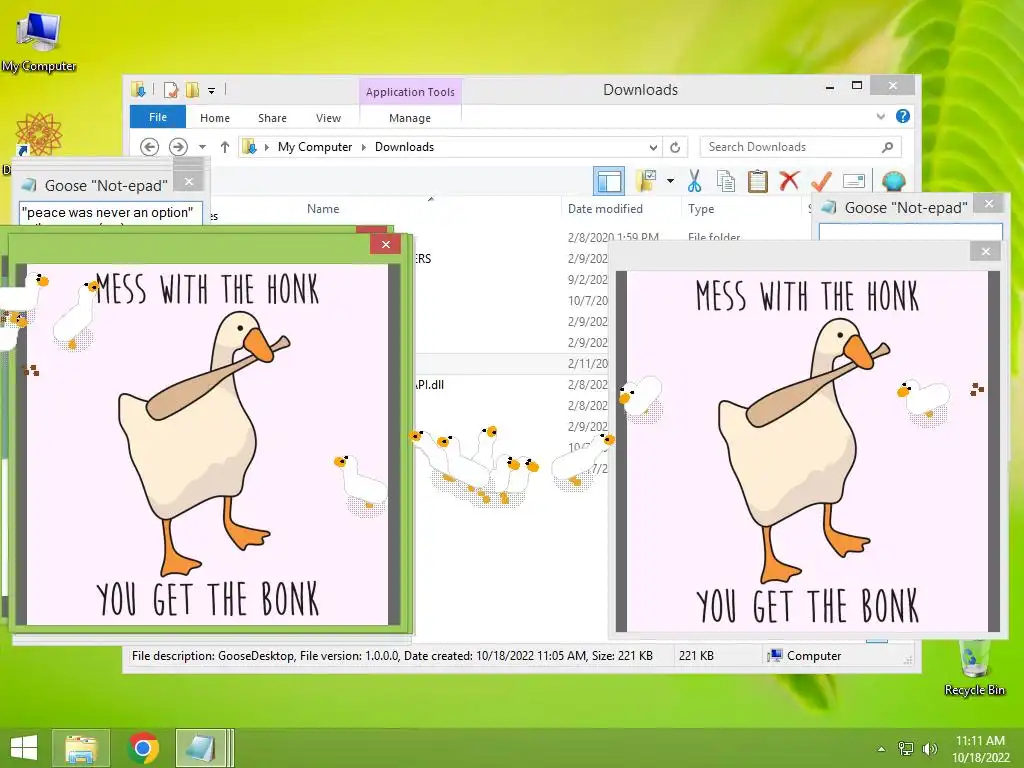1024x768 pixels.
Task: Go forward with the Forward arrow
Action: click(x=178, y=147)
